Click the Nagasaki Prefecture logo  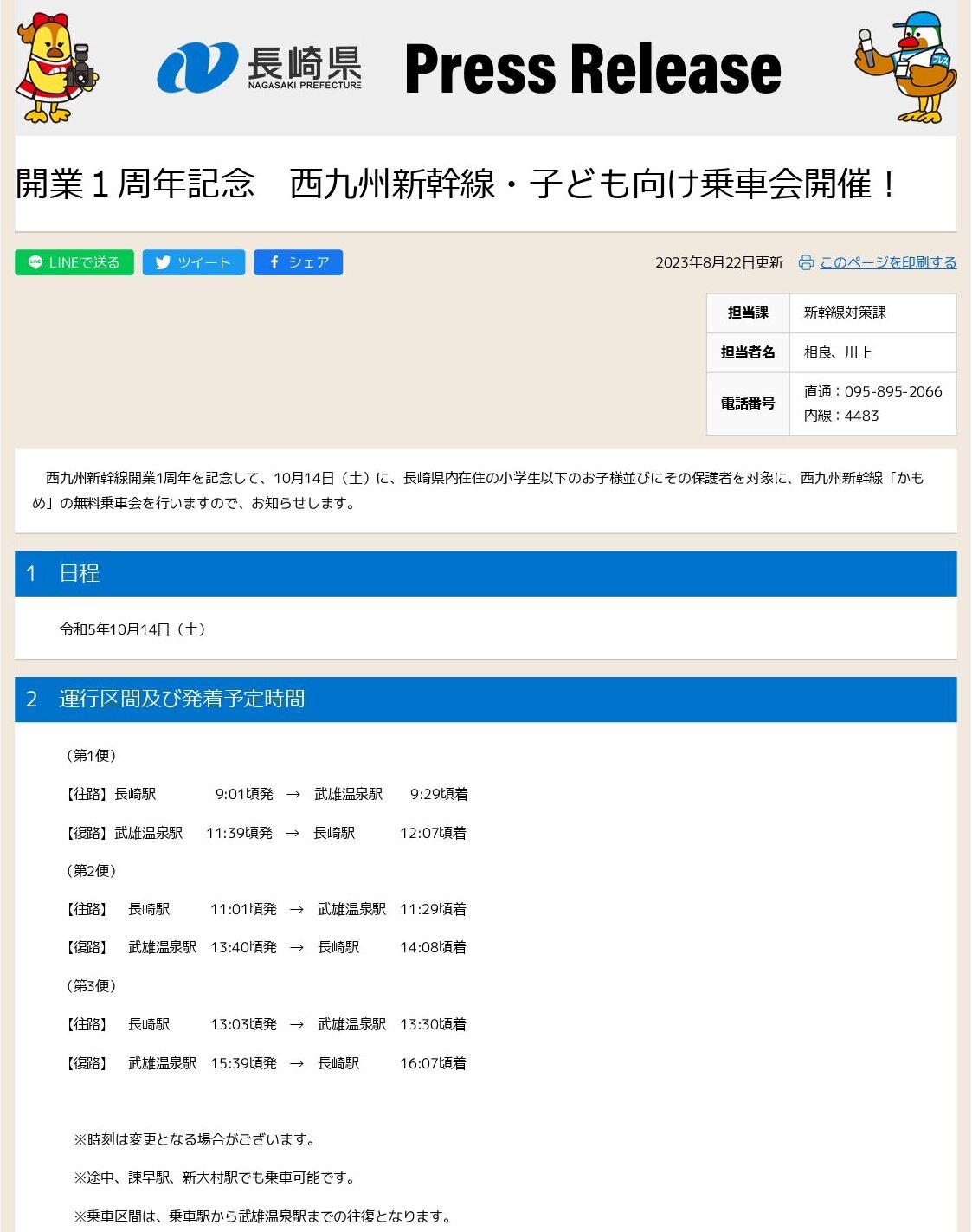tap(259, 67)
